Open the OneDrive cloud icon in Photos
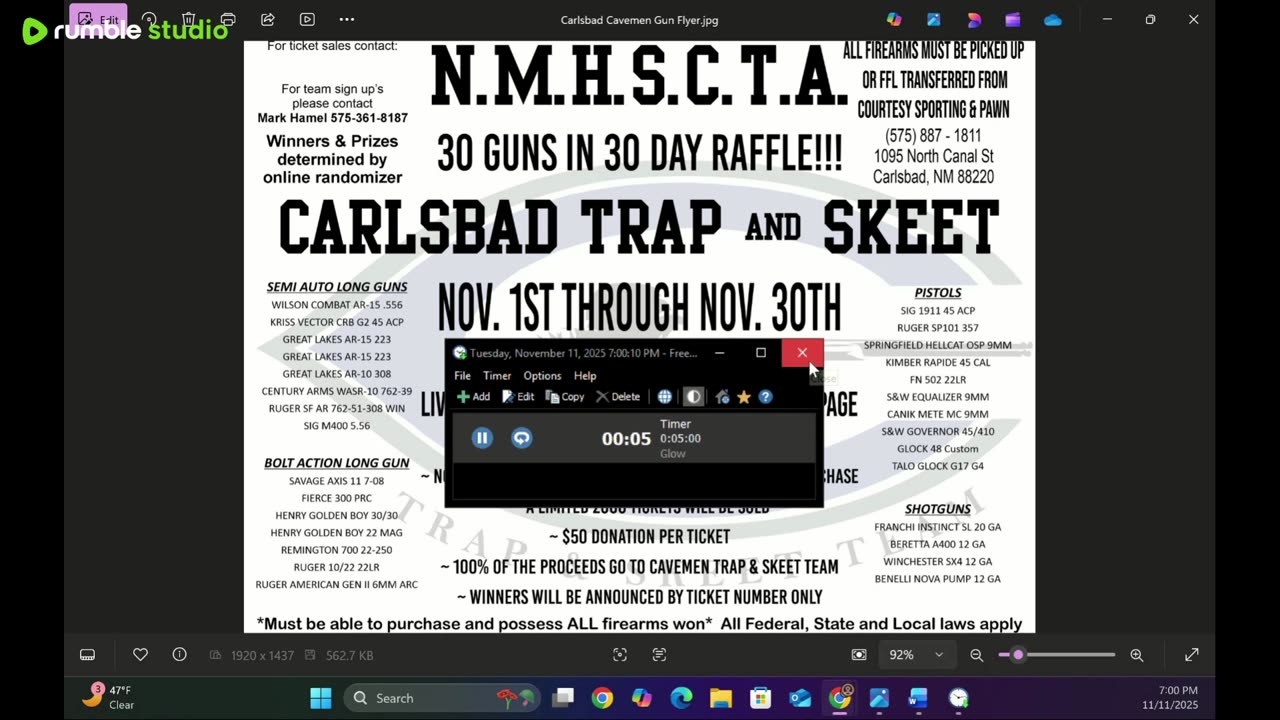 (x=1053, y=19)
